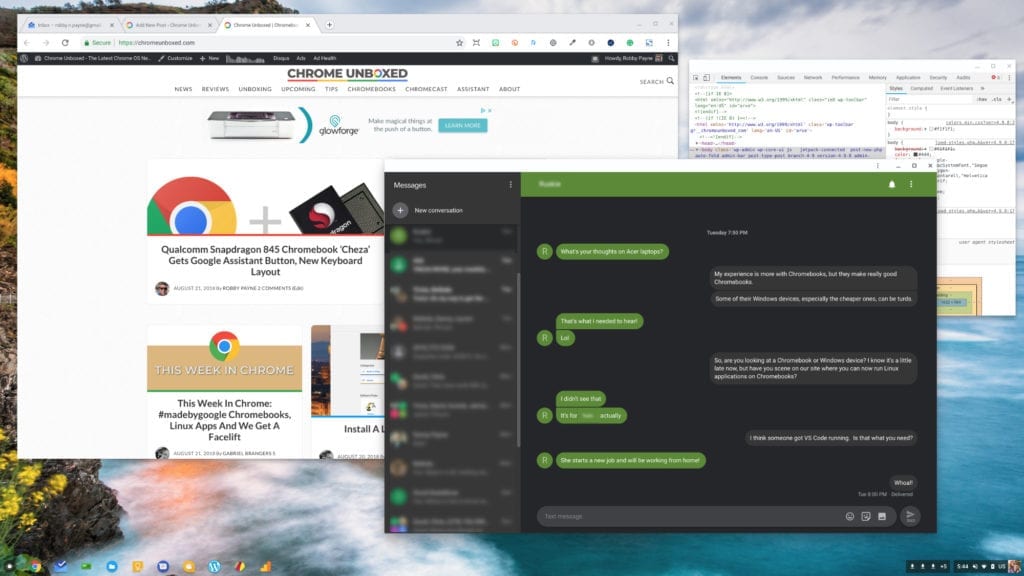1024x576 pixels.
Task: Open Gmail from the shelf
Action: (60, 565)
